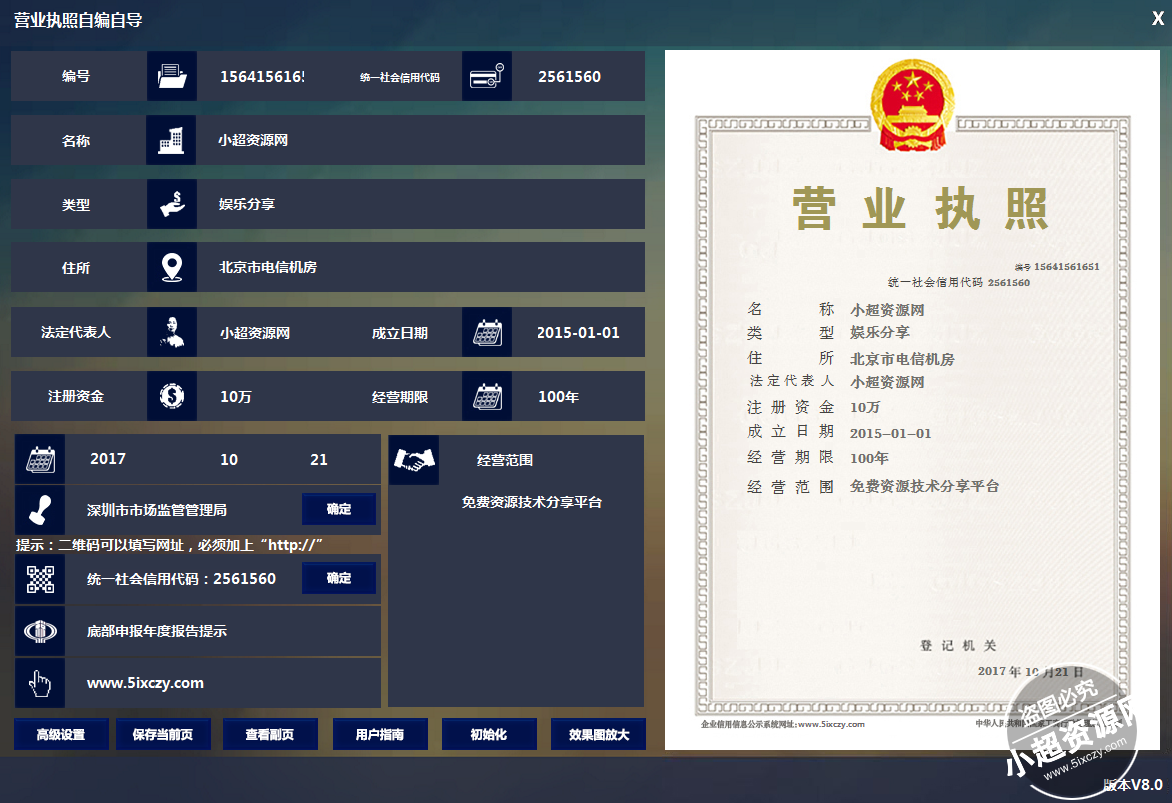This screenshot has width=1172, height=803.
Task: Click the 法定代表人 label
Action: pos(75,332)
